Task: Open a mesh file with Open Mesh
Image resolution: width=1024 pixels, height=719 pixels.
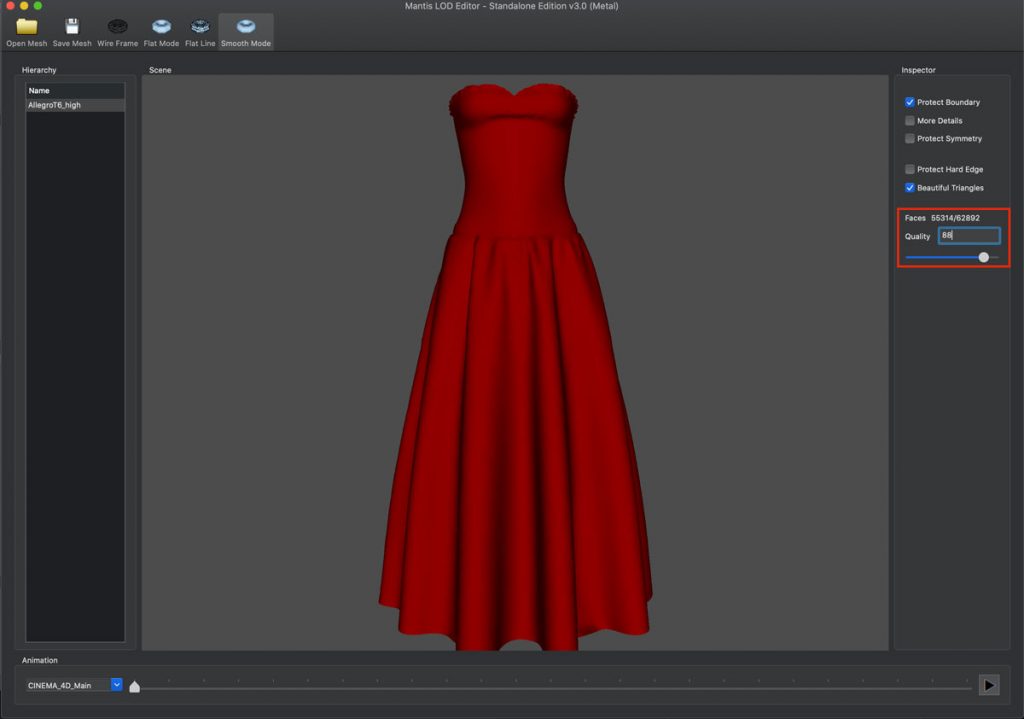Action: tap(27, 31)
